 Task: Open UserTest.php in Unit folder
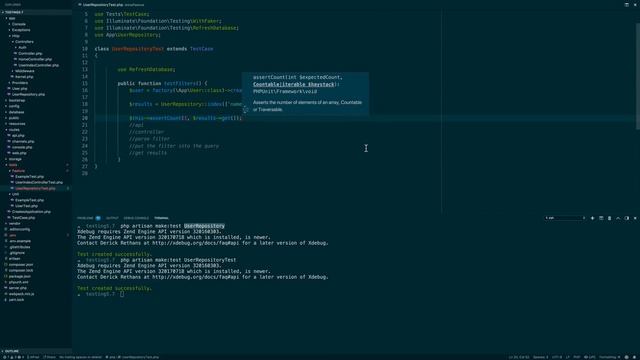pos(27,206)
